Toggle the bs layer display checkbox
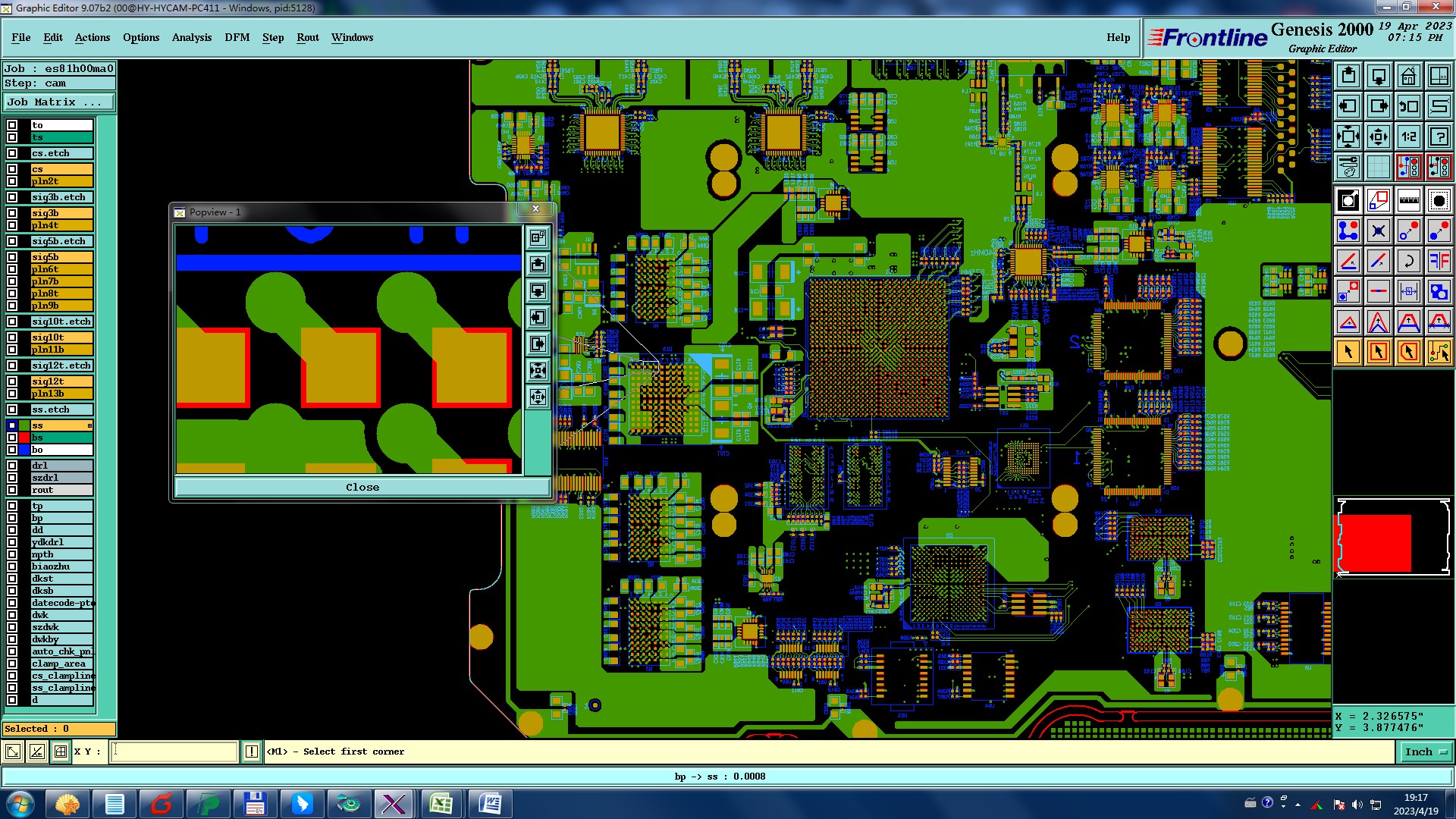The image size is (1456, 819). click(x=12, y=438)
